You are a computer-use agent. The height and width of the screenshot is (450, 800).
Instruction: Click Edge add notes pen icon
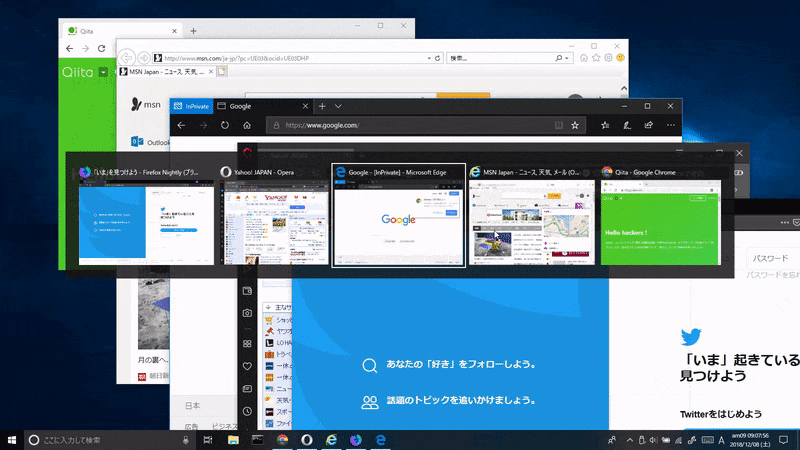click(627, 125)
